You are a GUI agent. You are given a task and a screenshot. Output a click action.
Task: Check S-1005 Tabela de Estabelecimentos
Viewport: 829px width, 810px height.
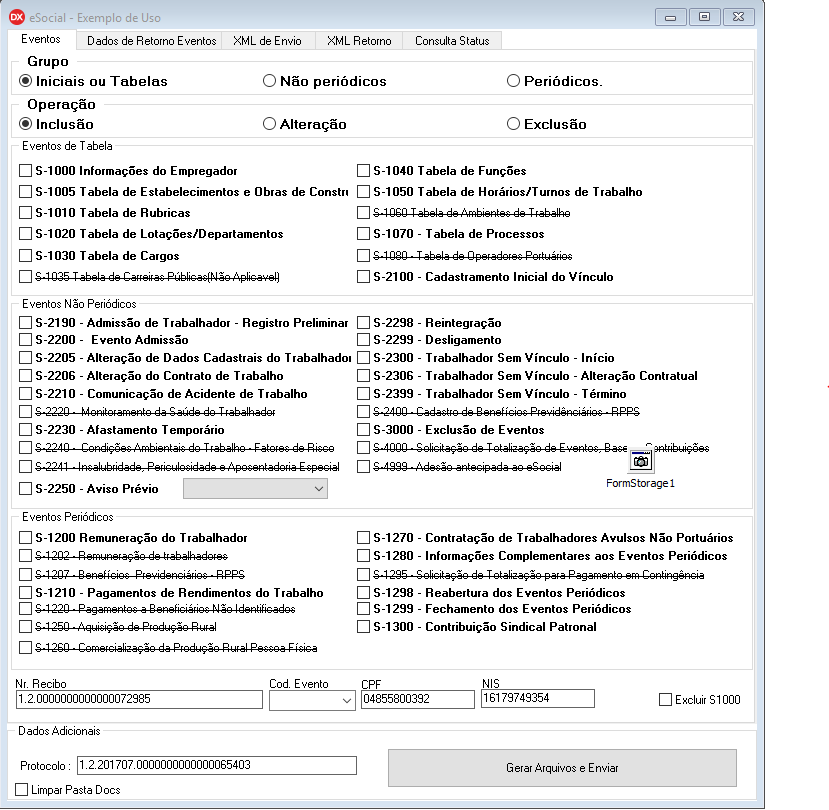25,191
